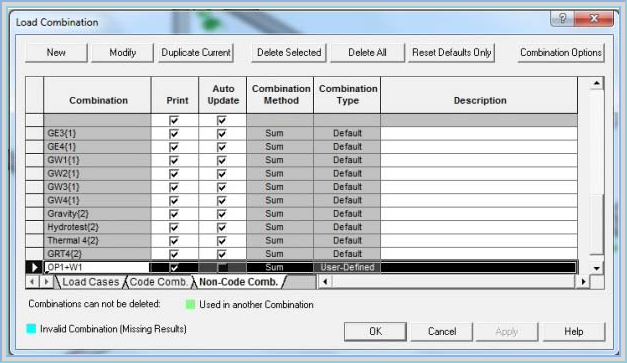Click the Modify button

tap(122, 53)
